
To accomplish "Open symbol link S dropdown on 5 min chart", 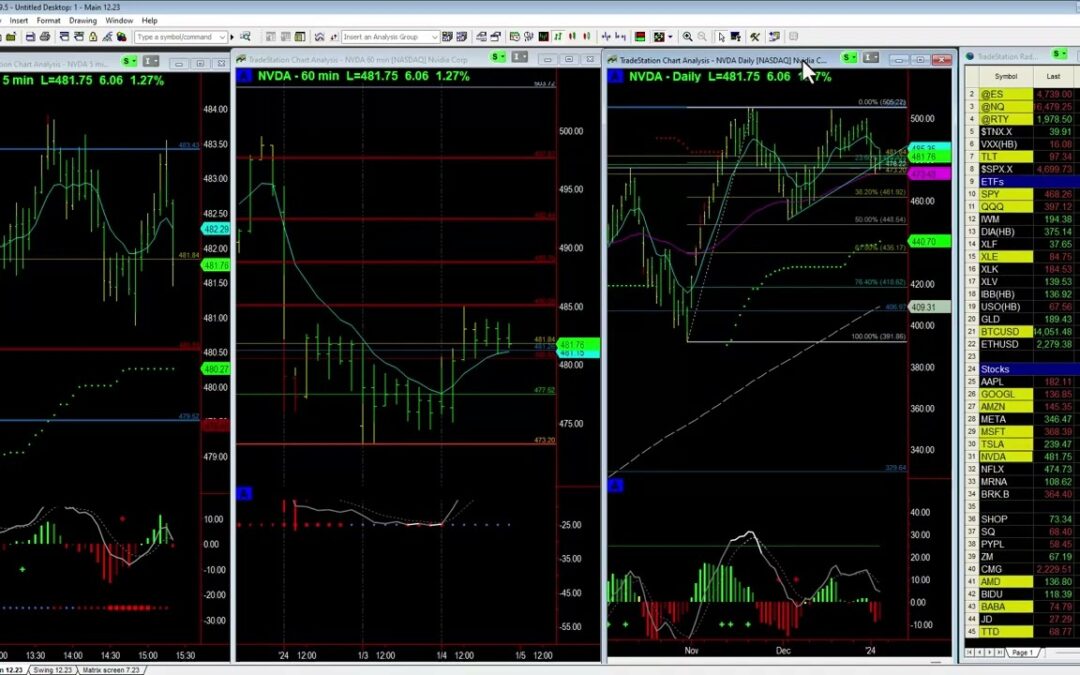I will [x=129, y=61].
